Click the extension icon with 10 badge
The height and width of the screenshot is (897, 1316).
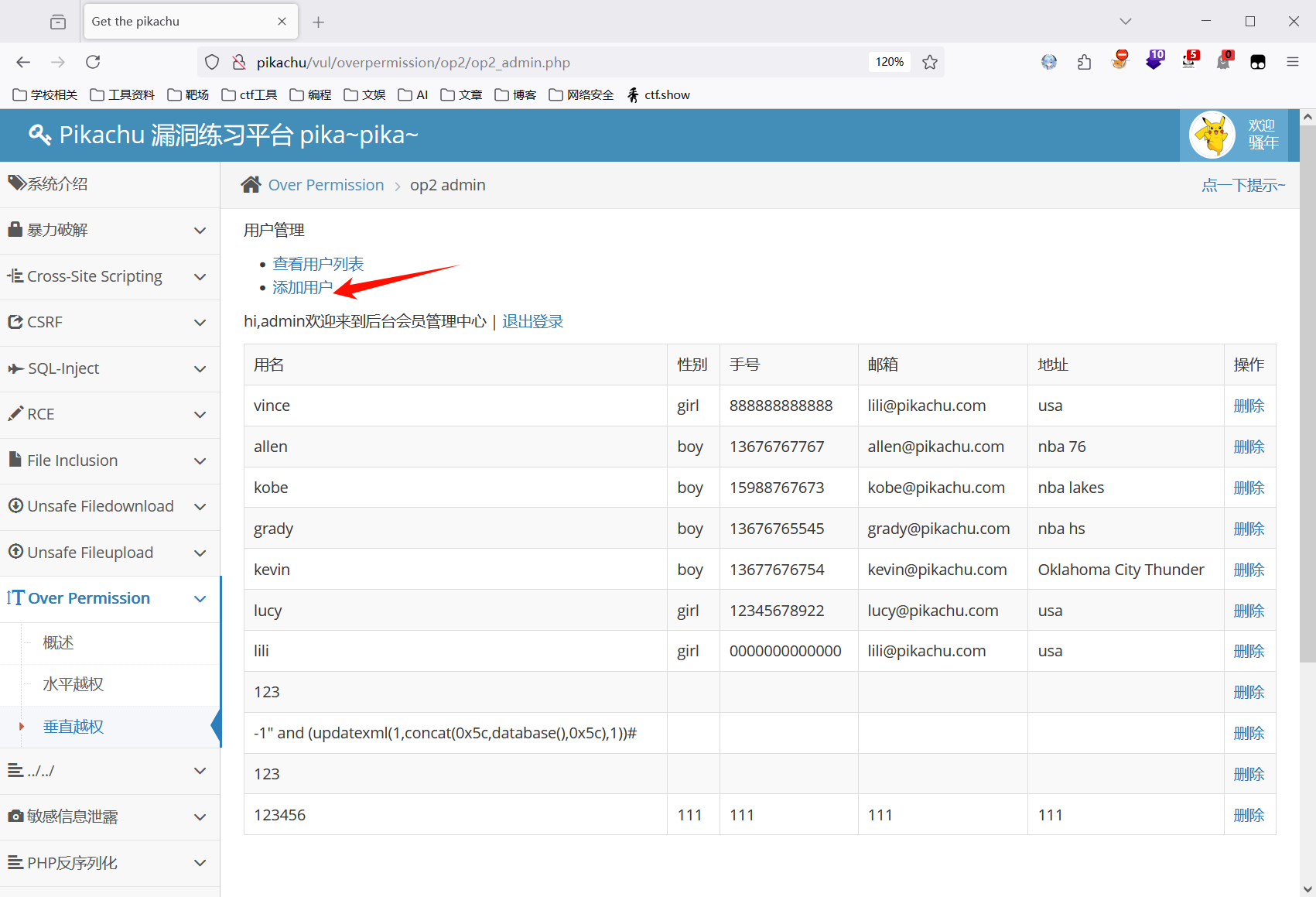1154,60
